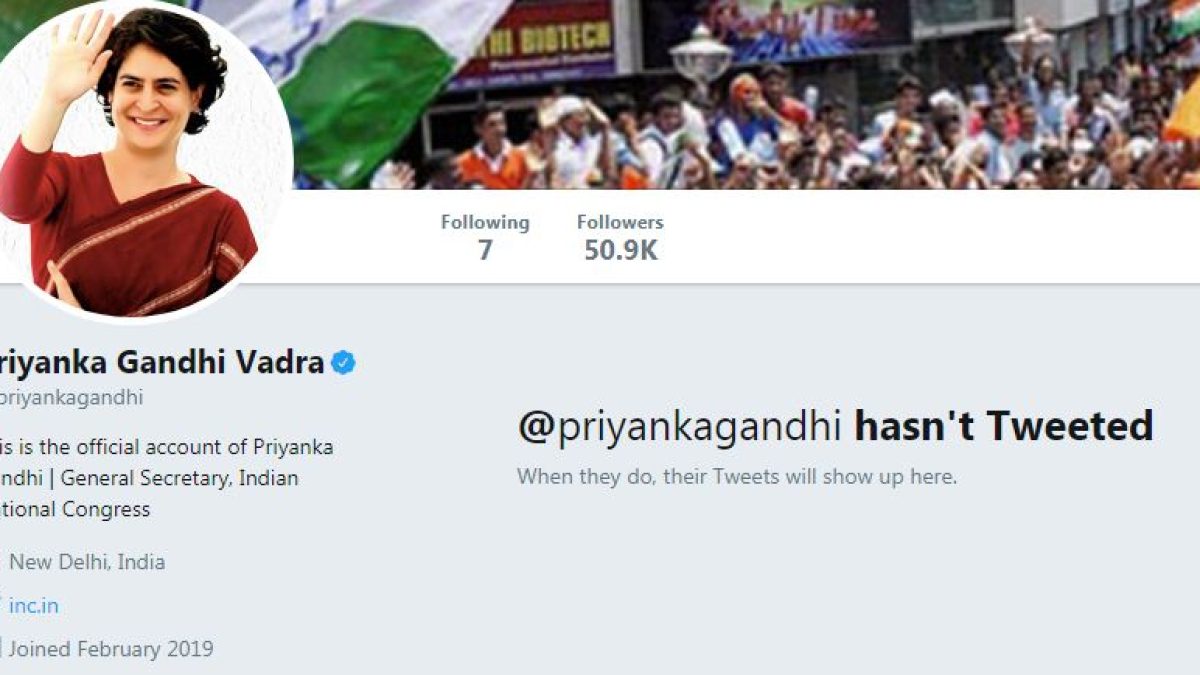The height and width of the screenshot is (675, 1200).
Task: Click the gray handle below the display name
Action: coord(72,397)
